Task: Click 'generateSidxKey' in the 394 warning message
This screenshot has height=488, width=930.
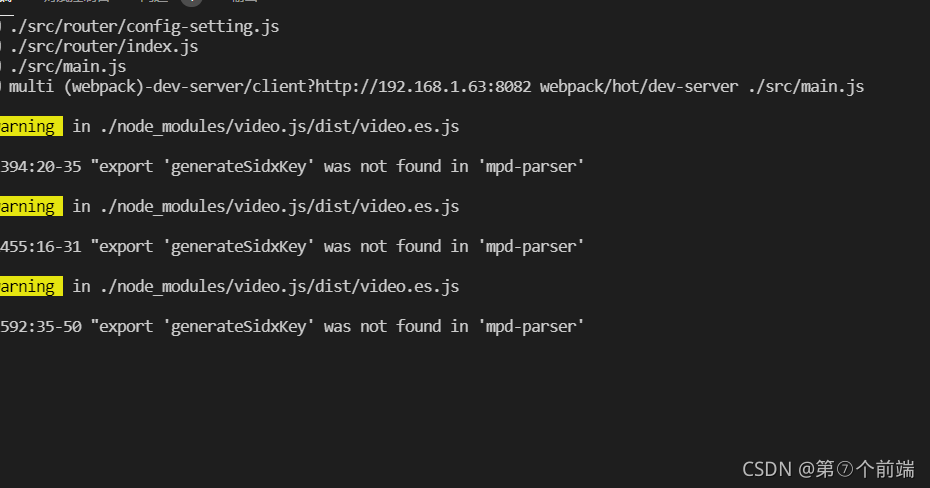Action: [238, 167]
